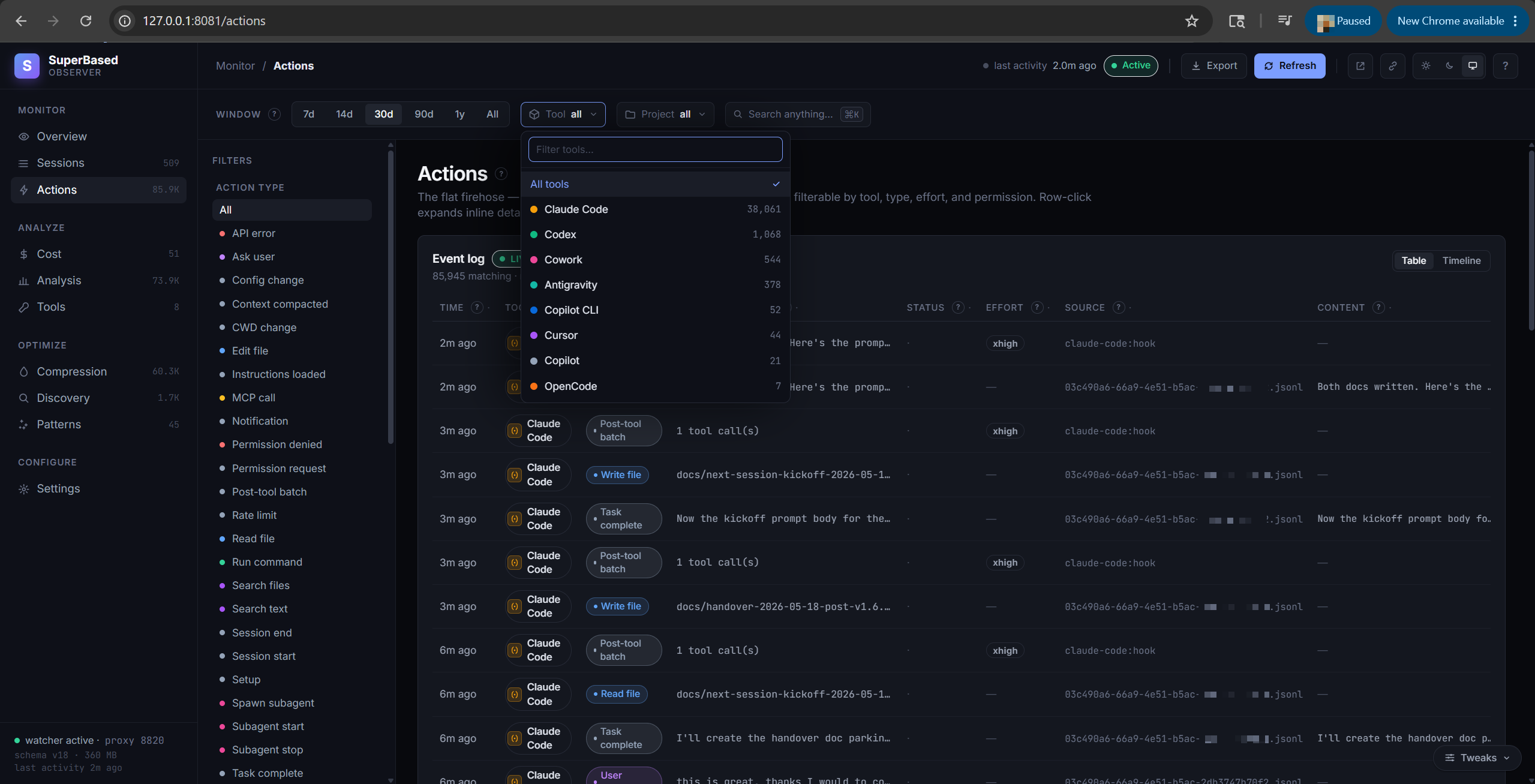Go back in browser history
The height and width of the screenshot is (784, 1535).
tap(21, 21)
